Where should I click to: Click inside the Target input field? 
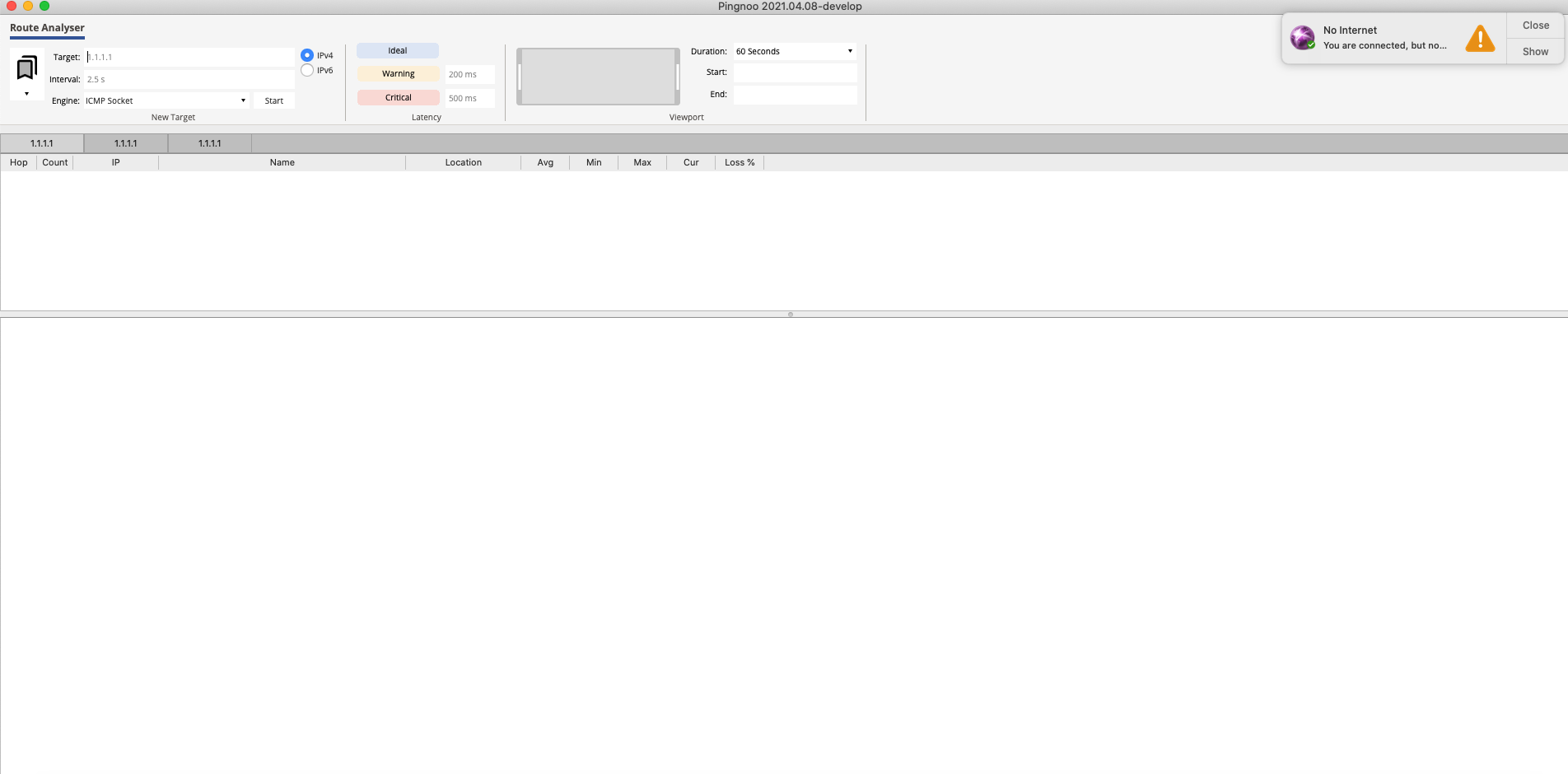[x=189, y=57]
